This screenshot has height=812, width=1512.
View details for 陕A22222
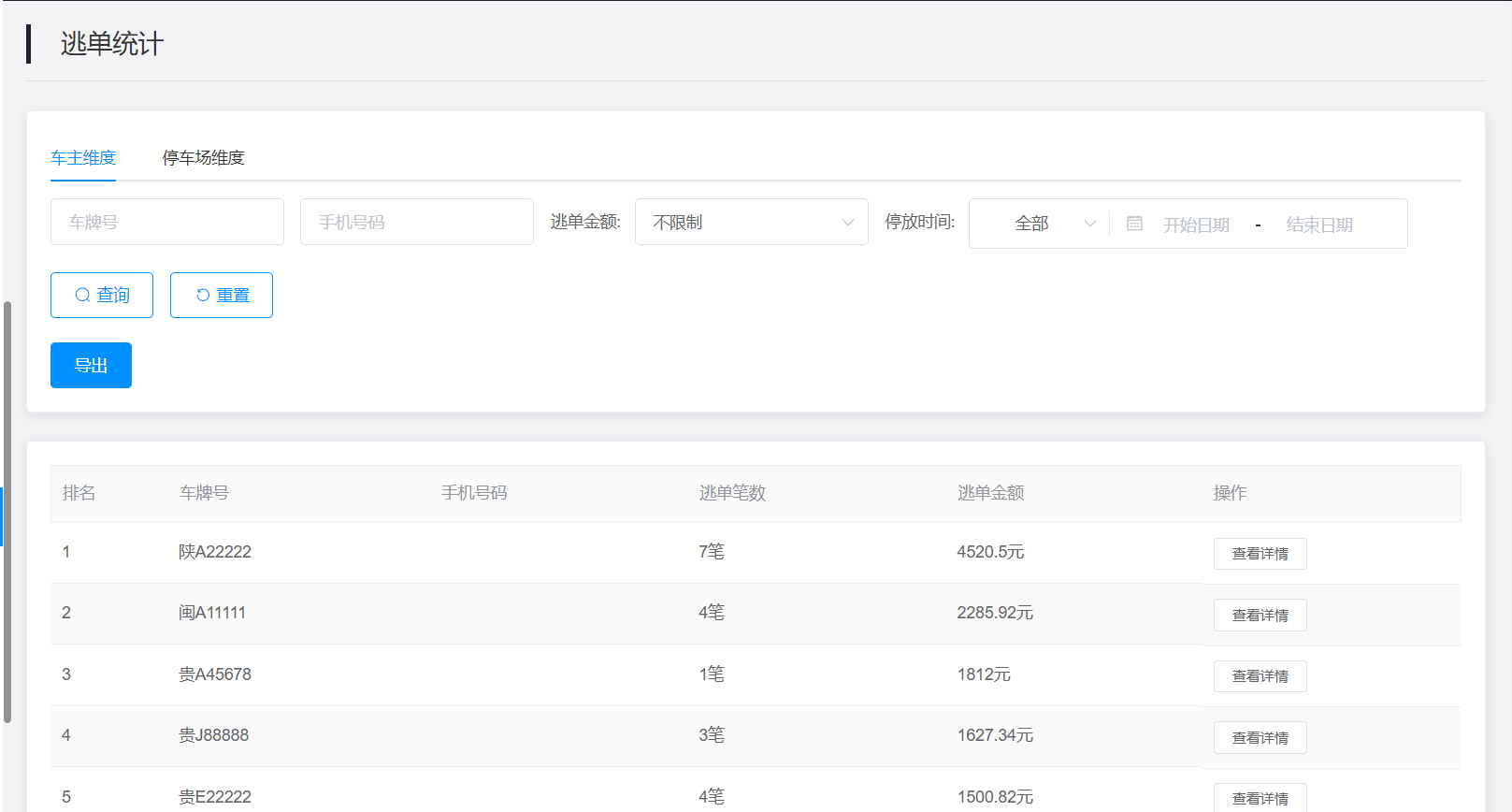tap(1260, 554)
